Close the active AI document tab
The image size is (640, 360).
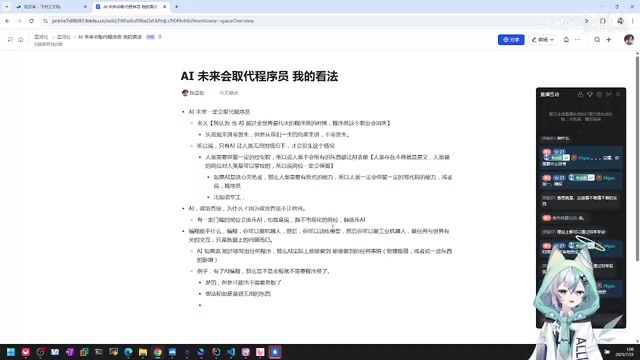[164, 7]
